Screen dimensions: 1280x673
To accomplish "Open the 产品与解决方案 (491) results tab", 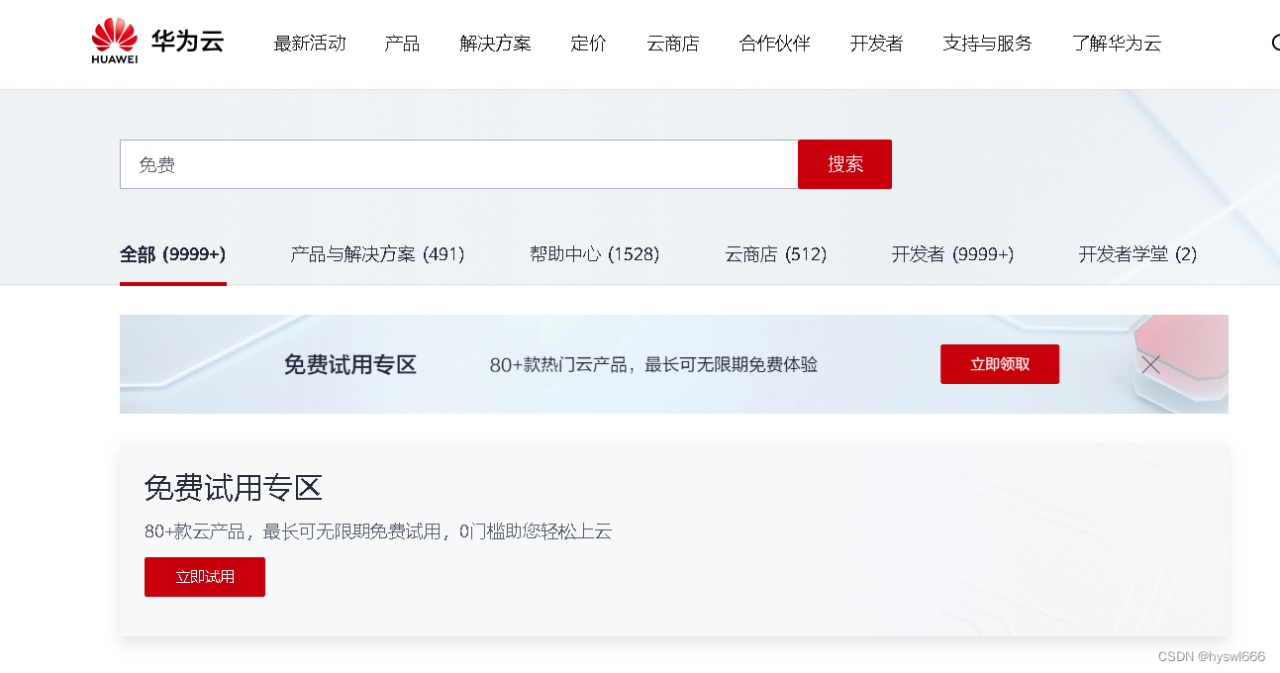I will point(377,255).
